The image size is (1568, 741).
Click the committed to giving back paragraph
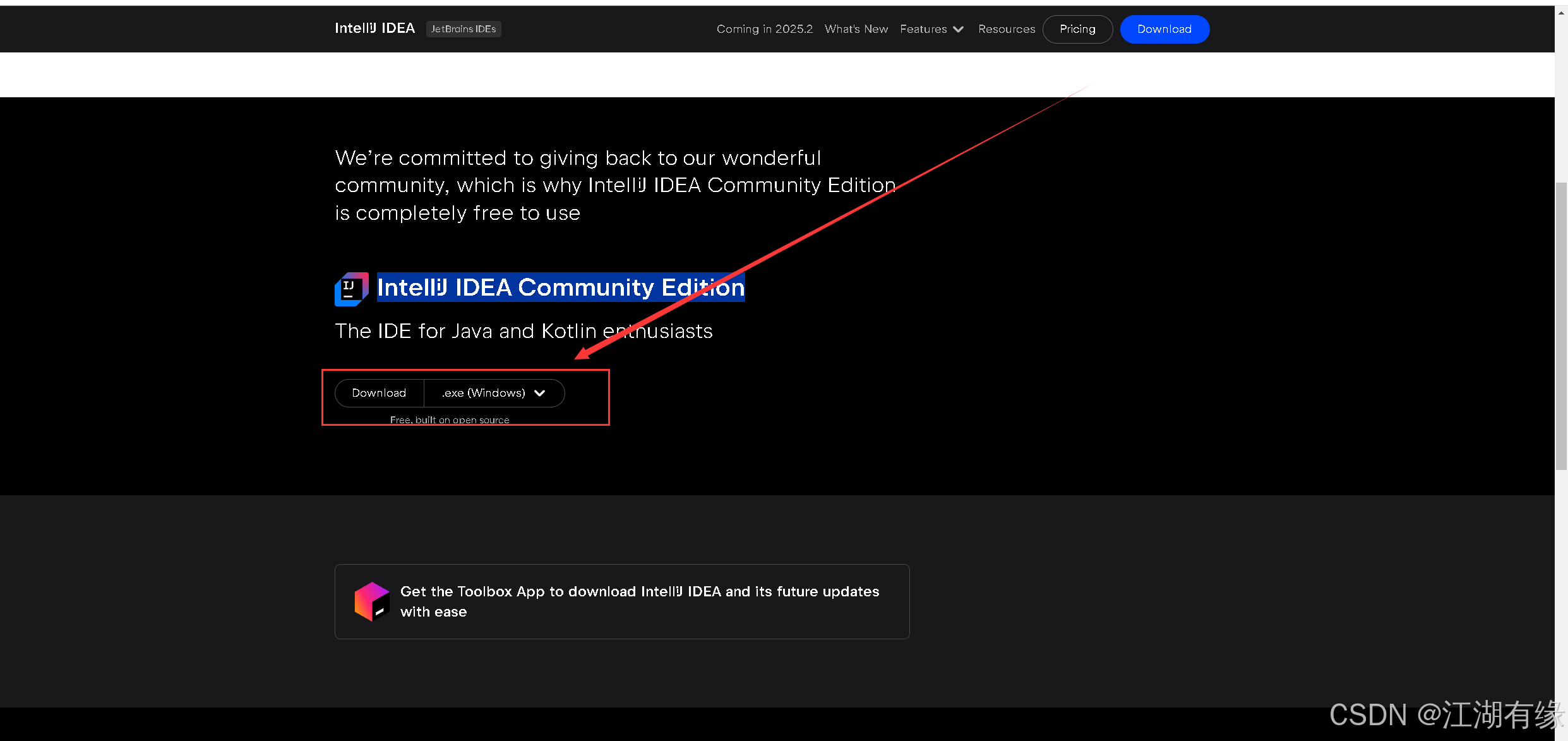(615, 185)
